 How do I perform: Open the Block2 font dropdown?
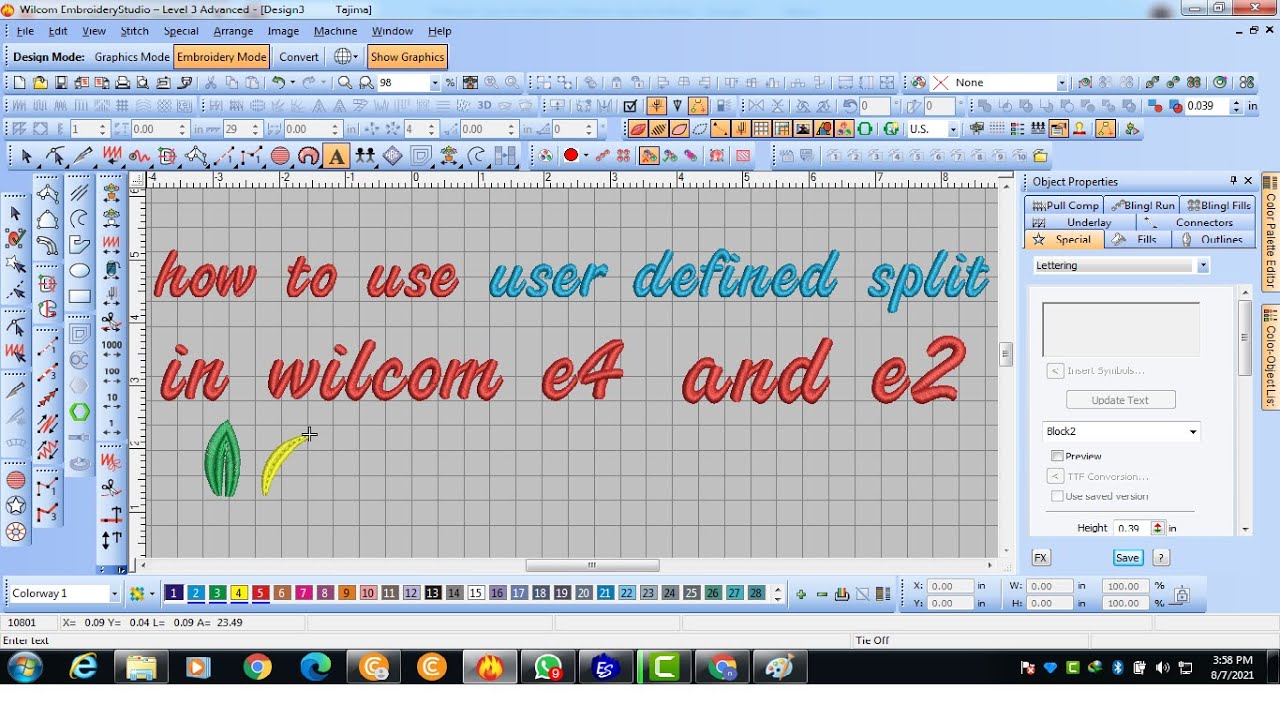(x=1193, y=432)
